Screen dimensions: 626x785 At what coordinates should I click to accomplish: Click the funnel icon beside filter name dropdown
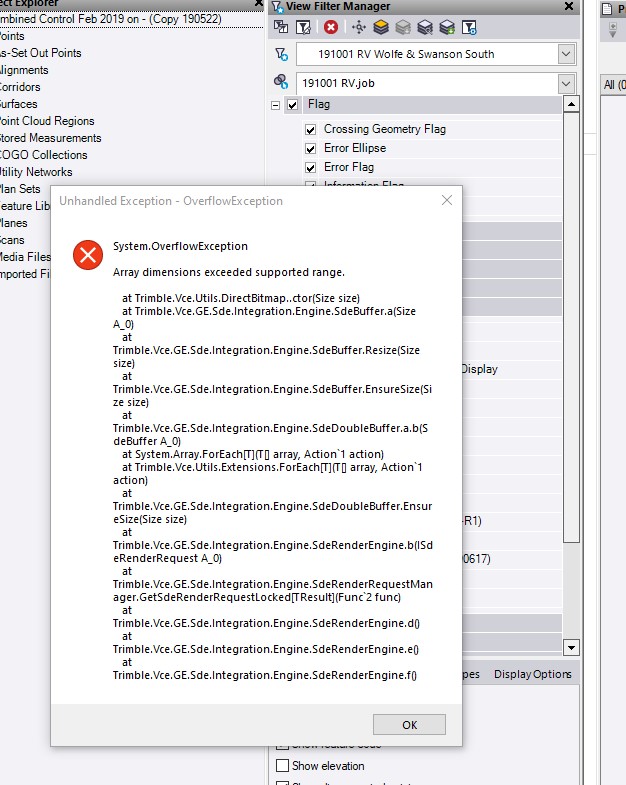(x=281, y=54)
